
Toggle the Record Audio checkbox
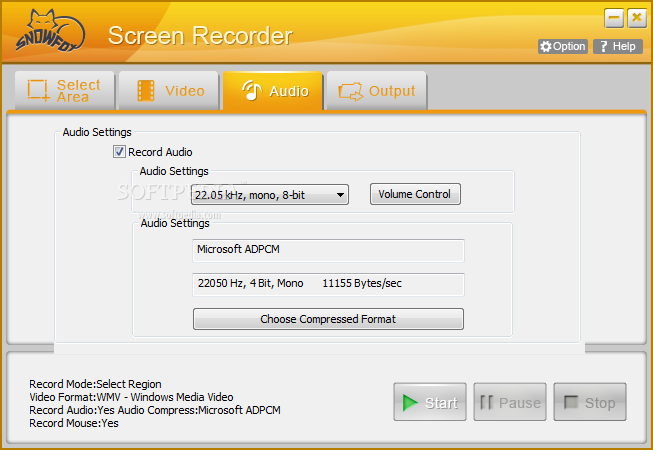(119, 152)
